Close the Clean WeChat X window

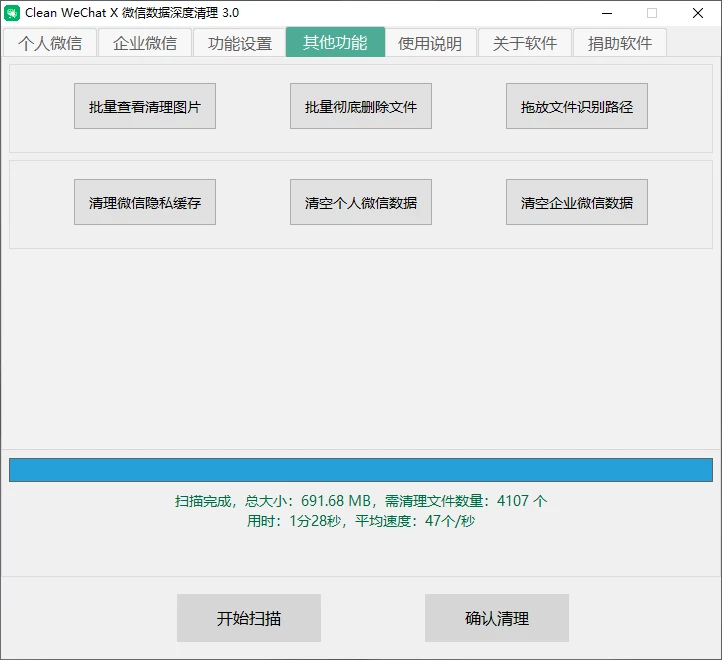697,13
